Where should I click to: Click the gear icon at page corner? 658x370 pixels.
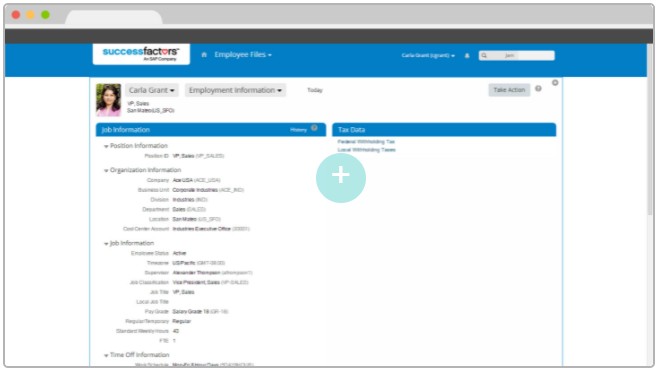pyautogui.click(x=555, y=83)
